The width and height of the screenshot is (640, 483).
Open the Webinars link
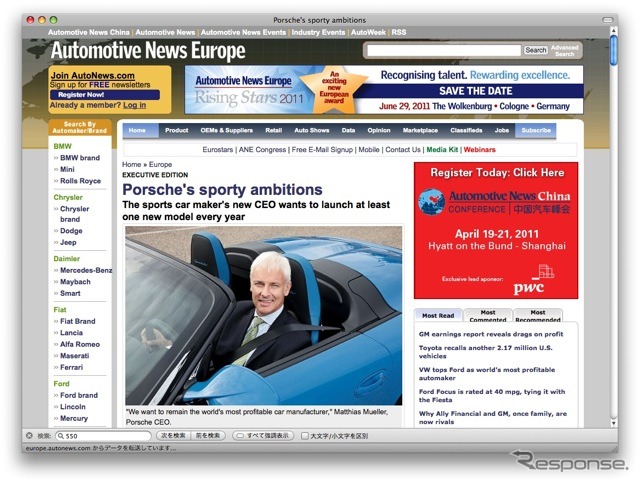pos(480,150)
